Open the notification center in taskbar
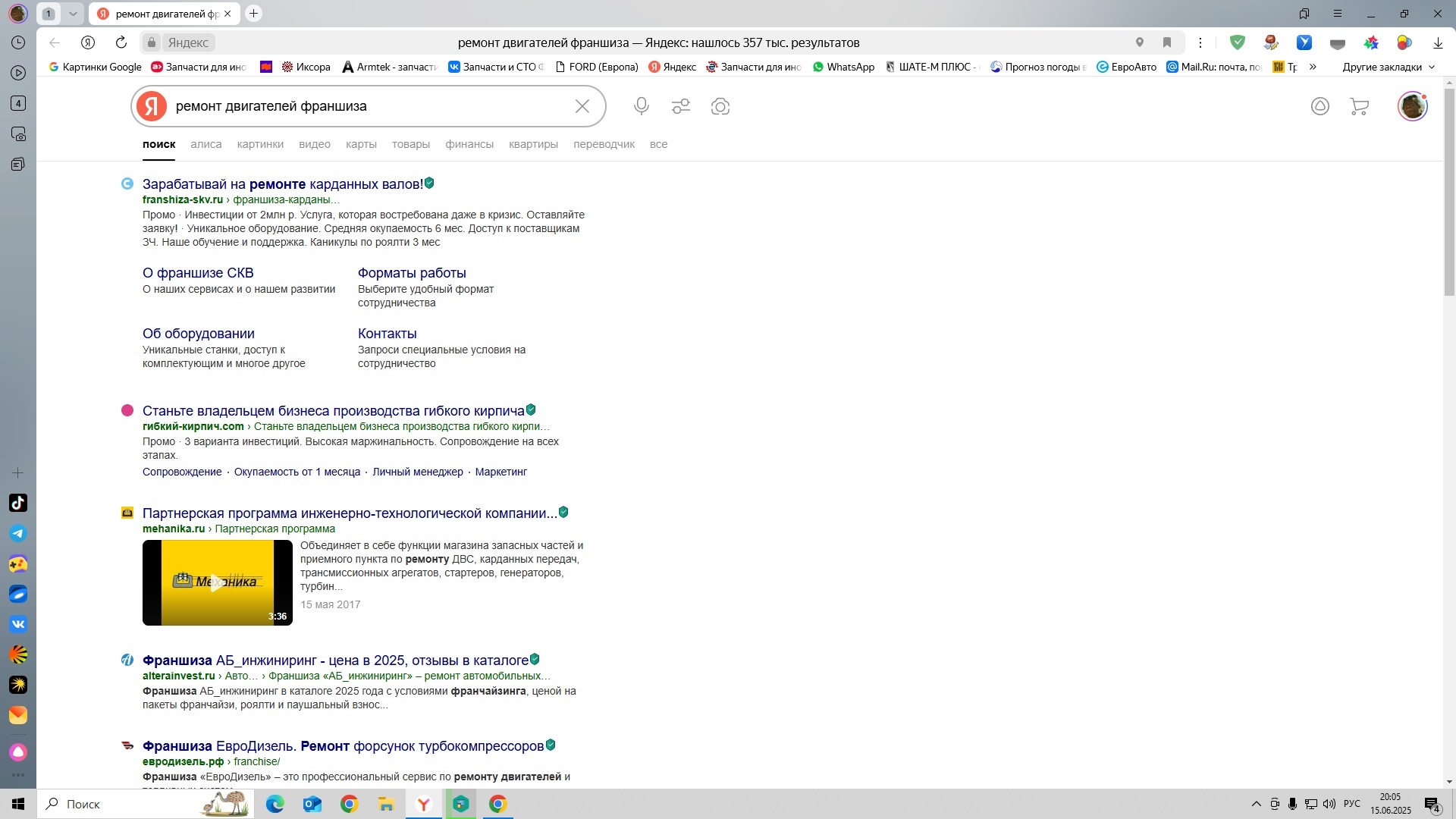 click(x=1432, y=804)
